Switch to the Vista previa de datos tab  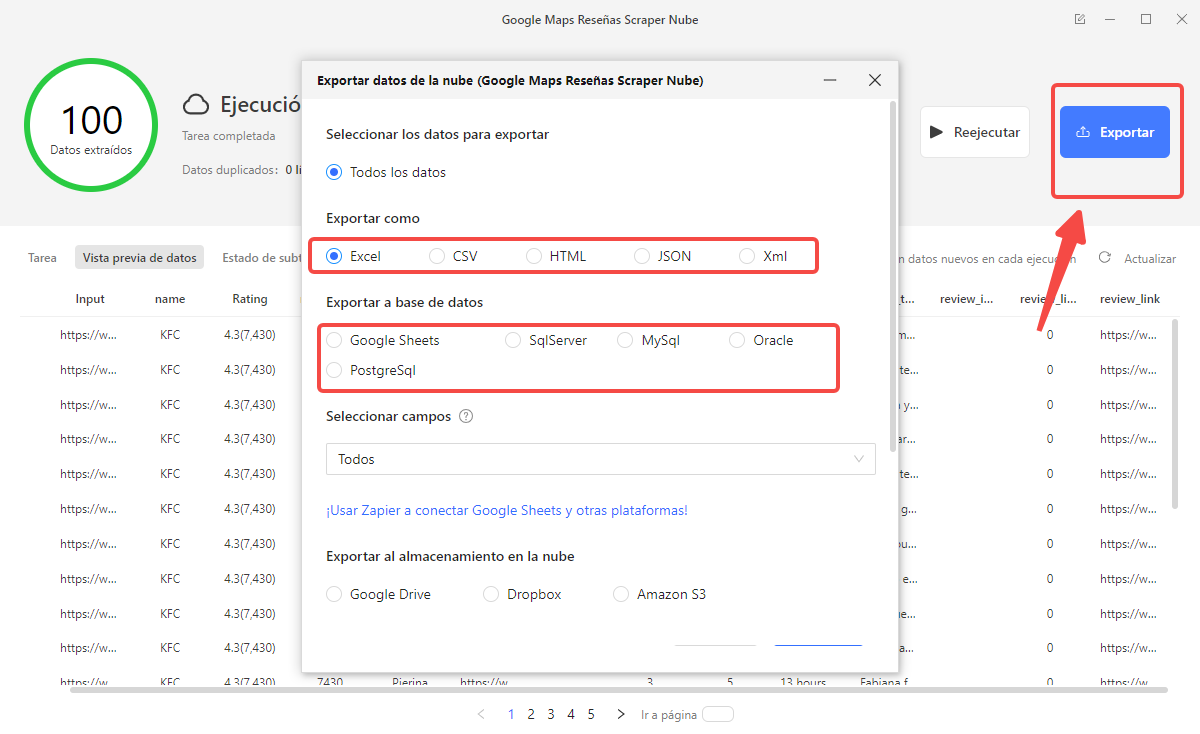(139, 257)
